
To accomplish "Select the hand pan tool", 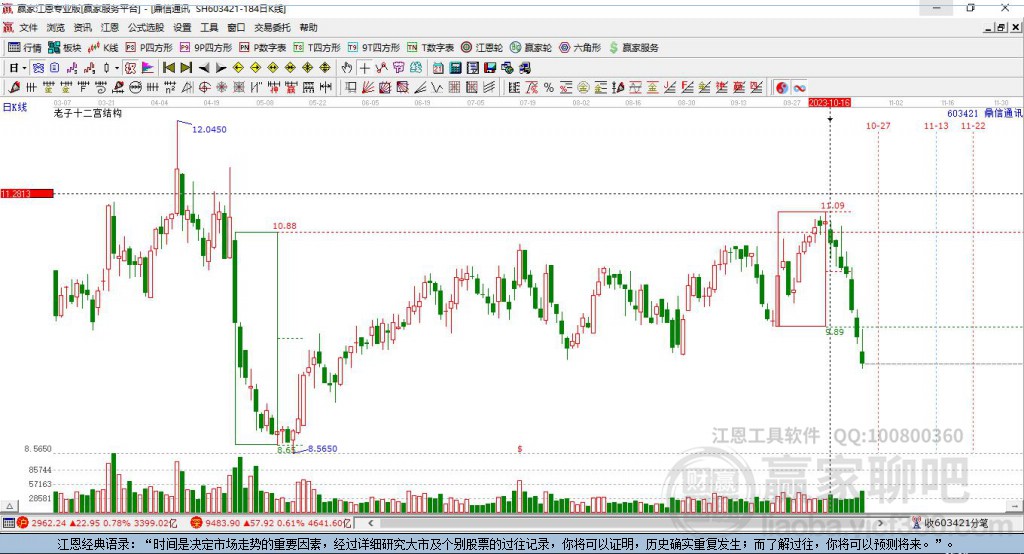I will pos(347,68).
